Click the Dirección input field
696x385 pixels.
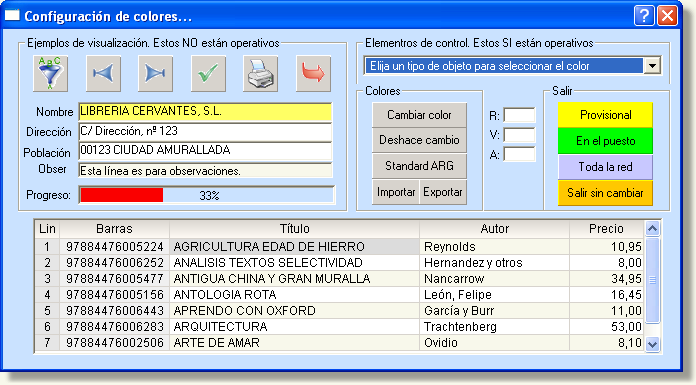pos(205,131)
